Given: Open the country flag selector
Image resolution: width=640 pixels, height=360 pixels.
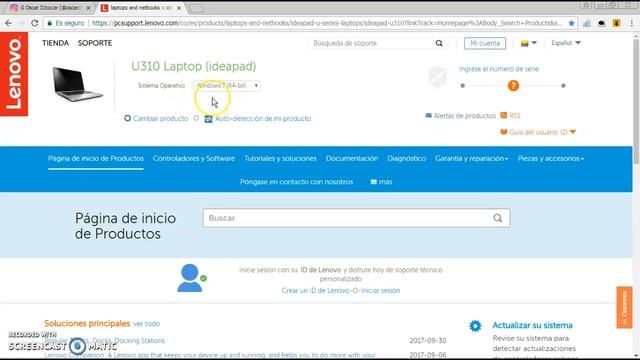Looking at the screenshot, I should pyautogui.click(x=529, y=43).
